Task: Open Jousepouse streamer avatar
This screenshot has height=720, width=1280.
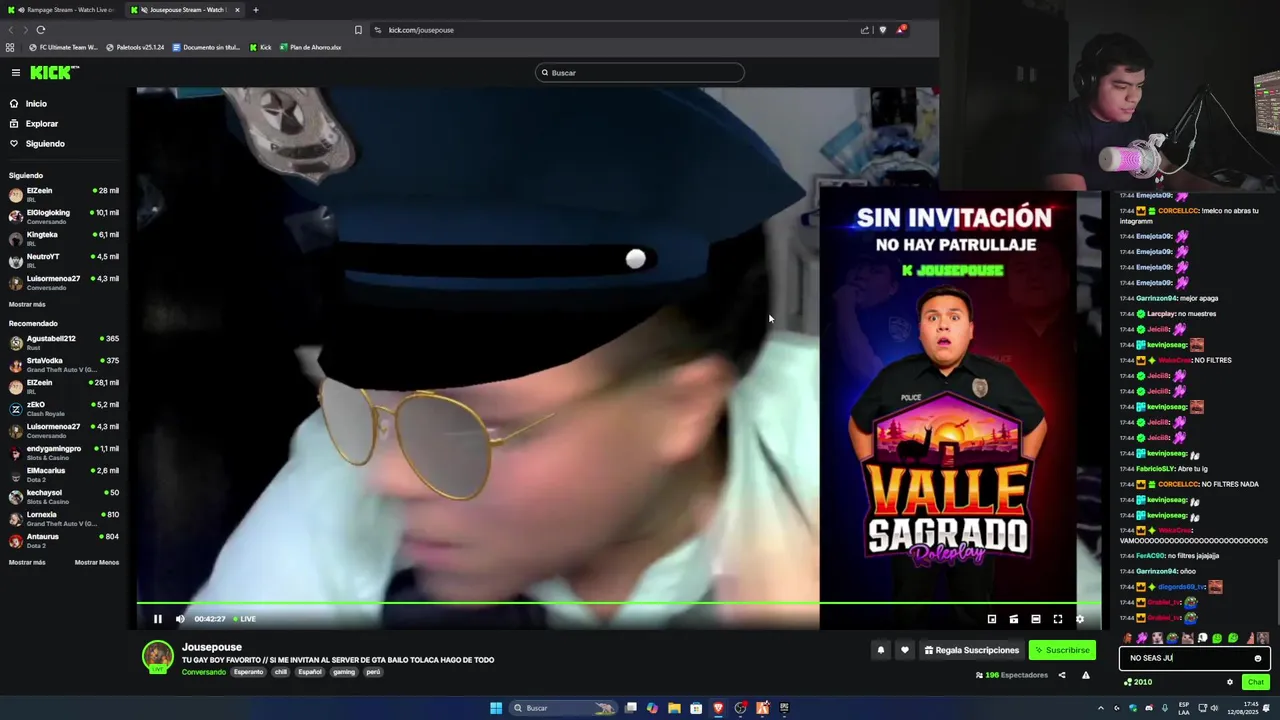Action: pos(157,657)
